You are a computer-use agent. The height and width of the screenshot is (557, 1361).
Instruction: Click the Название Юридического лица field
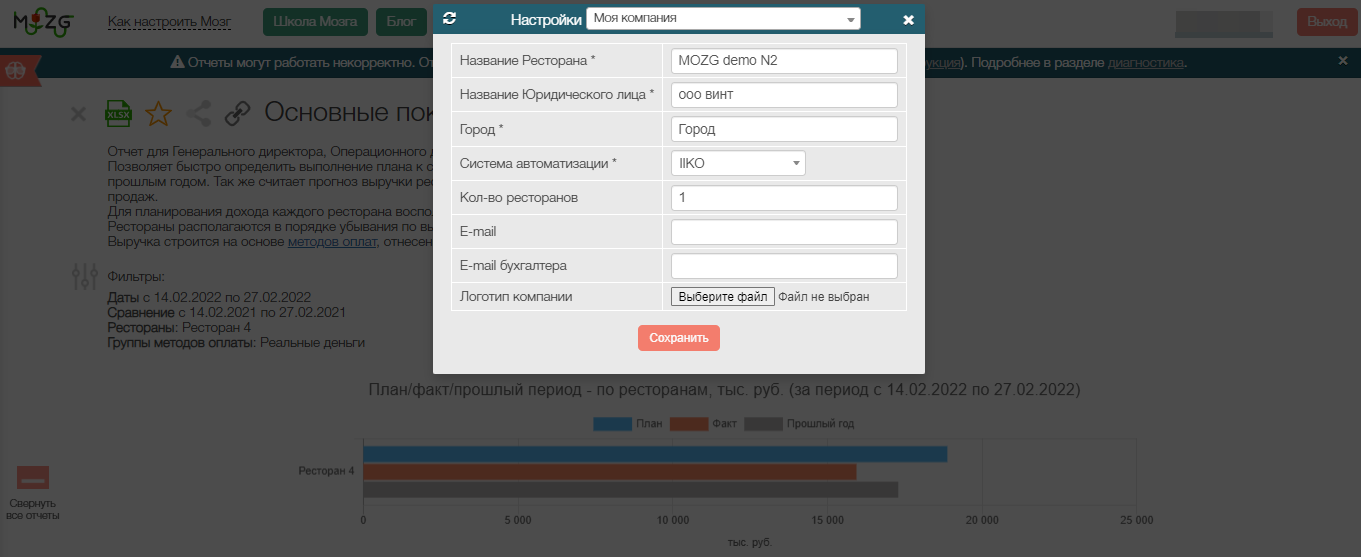pyautogui.click(x=784, y=94)
